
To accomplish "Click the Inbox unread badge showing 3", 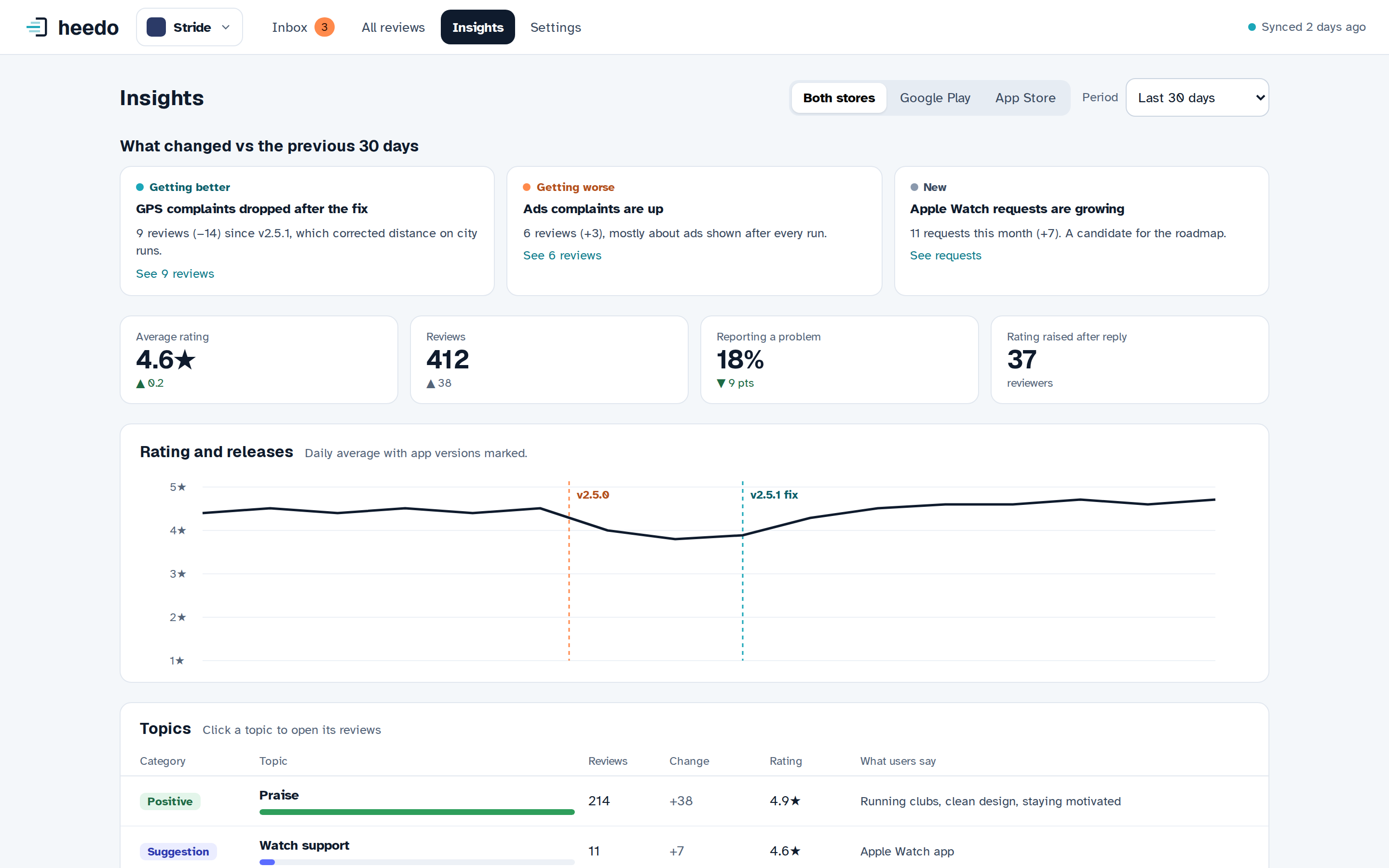I will 324,27.
